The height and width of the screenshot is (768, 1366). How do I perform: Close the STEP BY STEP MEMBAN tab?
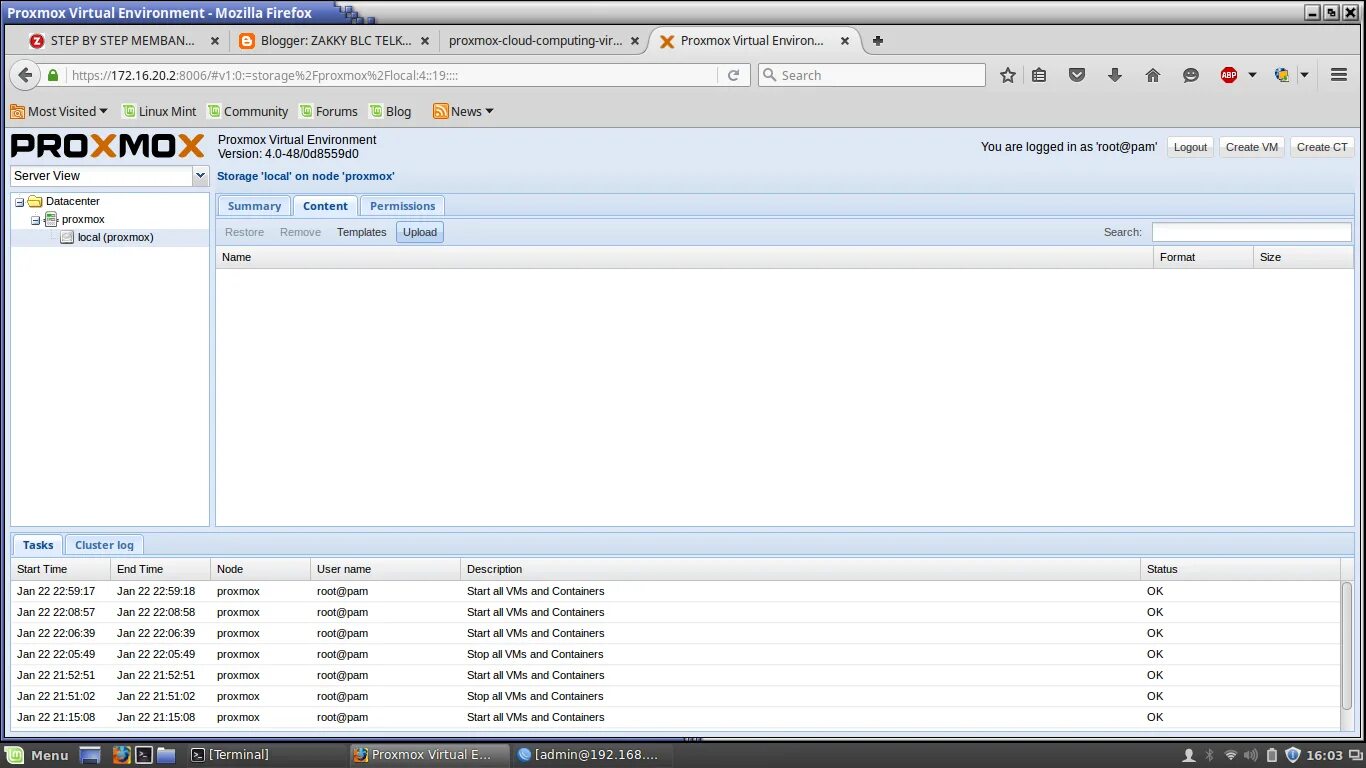click(x=214, y=41)
